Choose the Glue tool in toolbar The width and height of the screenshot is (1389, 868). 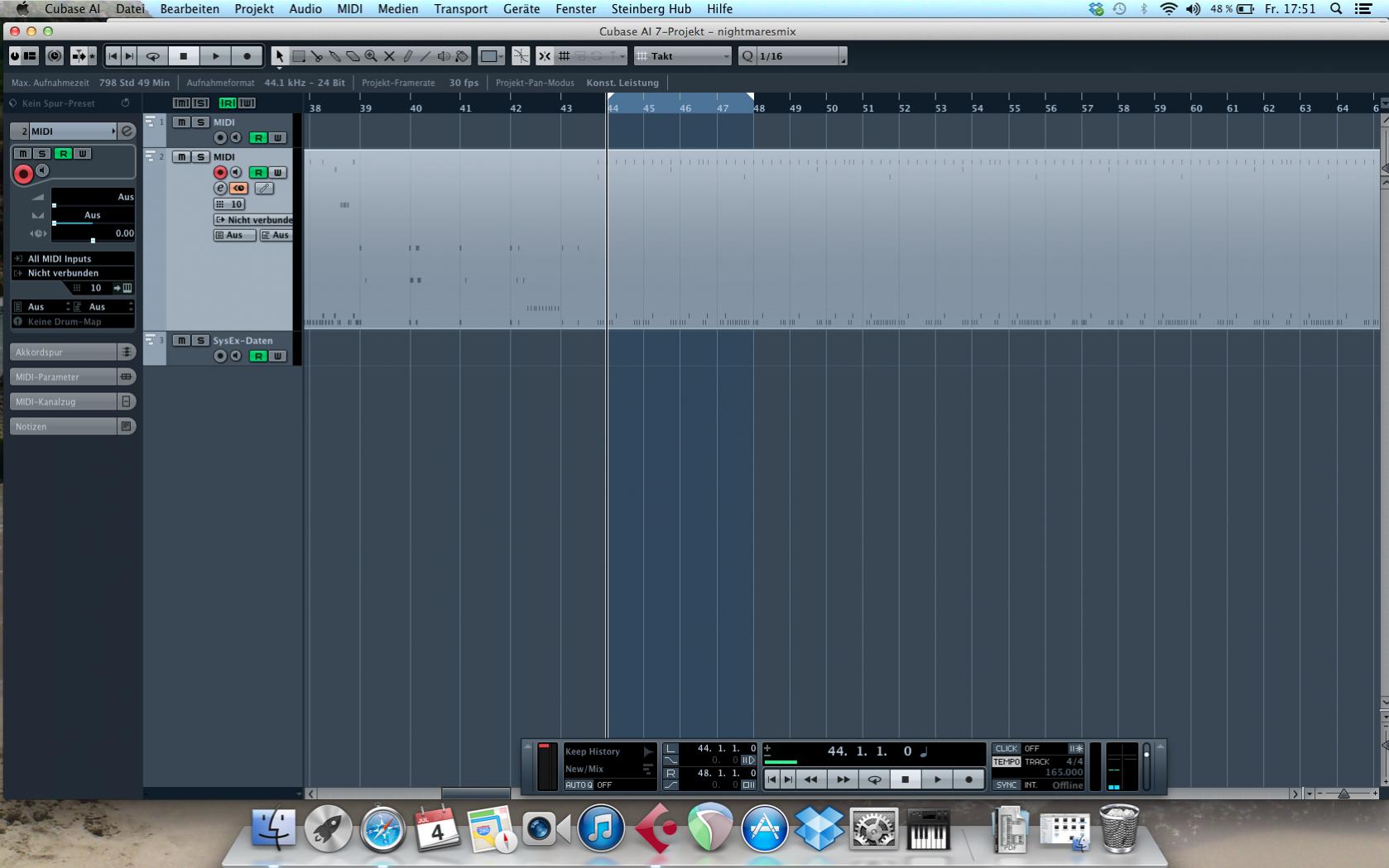coord(335,56)
